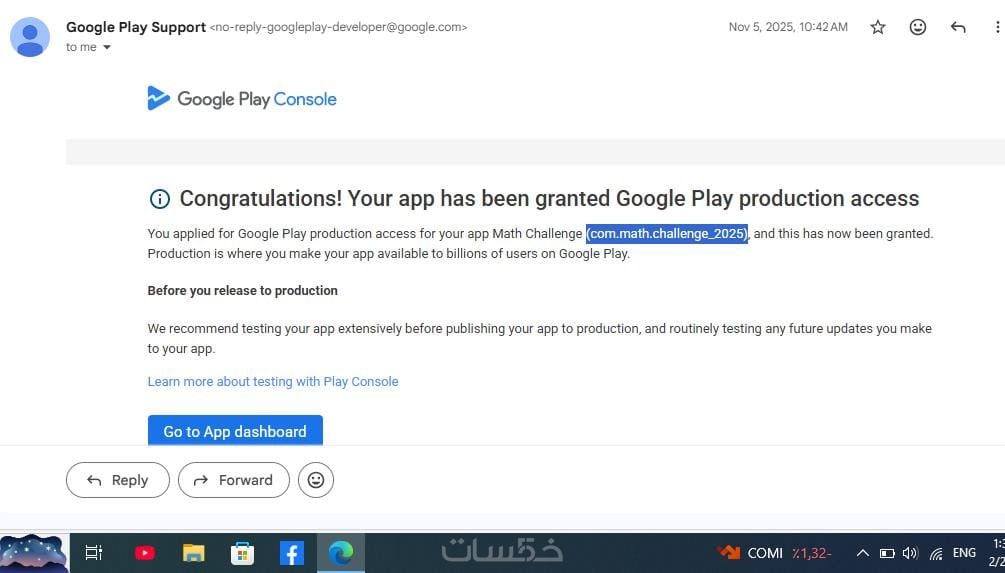
Task: Open File Explorer from the taskbar
Action: 193,553
